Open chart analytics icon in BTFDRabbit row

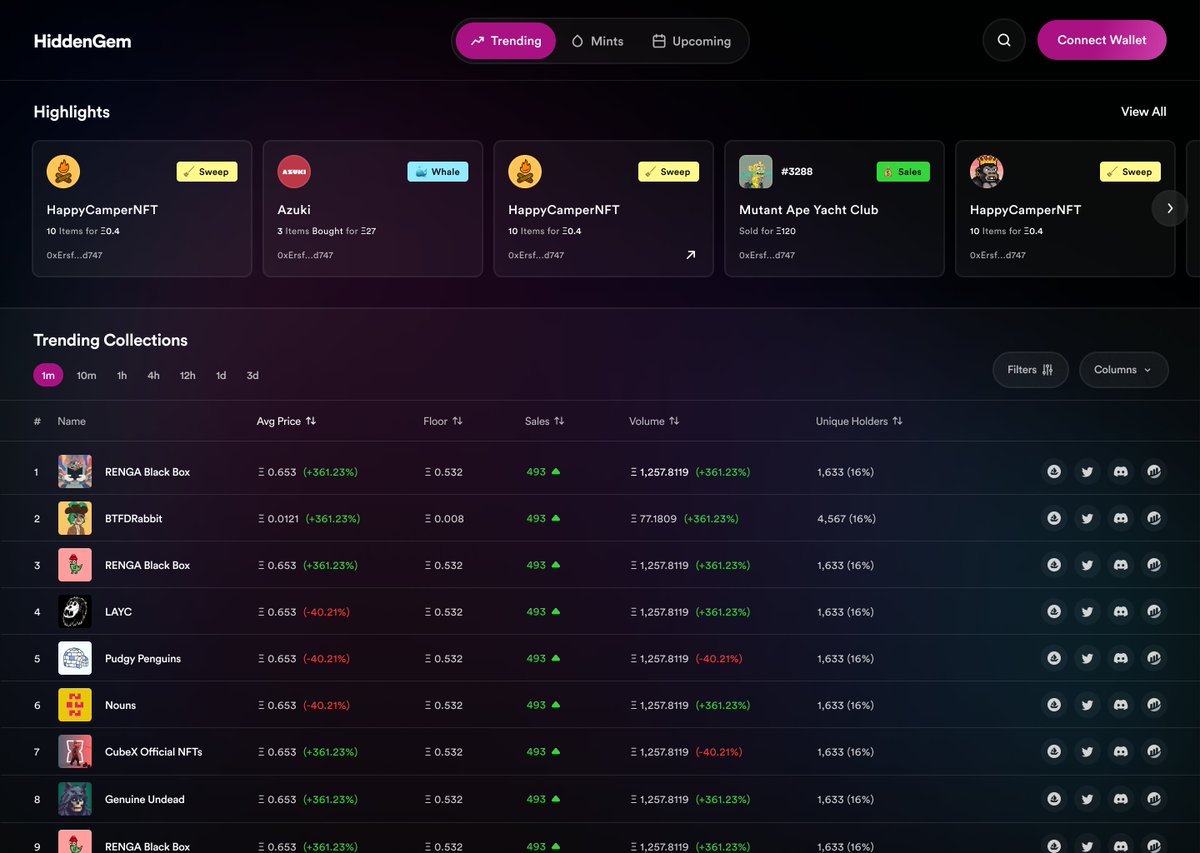pos(1154,518)
